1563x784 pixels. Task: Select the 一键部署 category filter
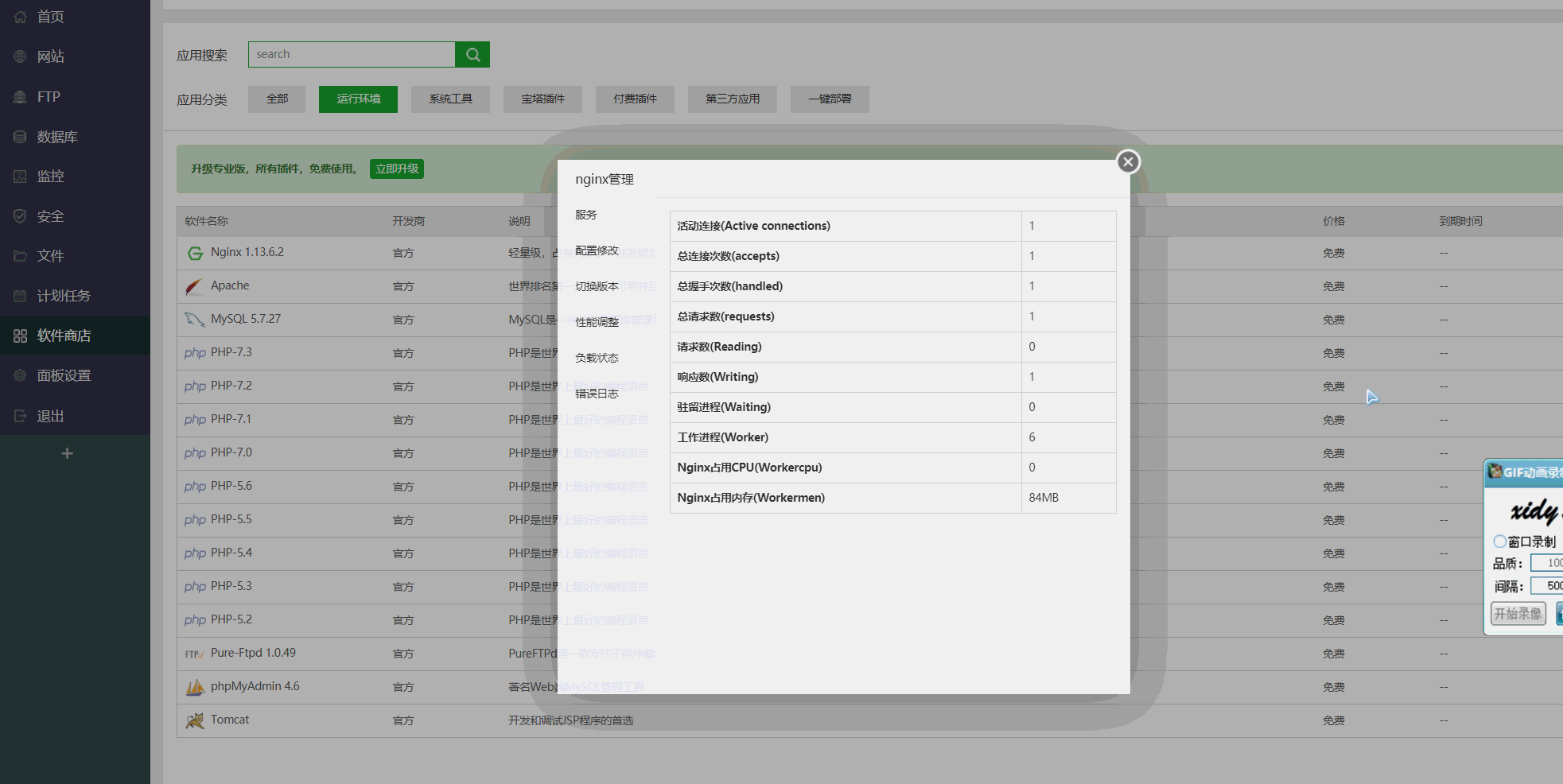coord(830,99)
